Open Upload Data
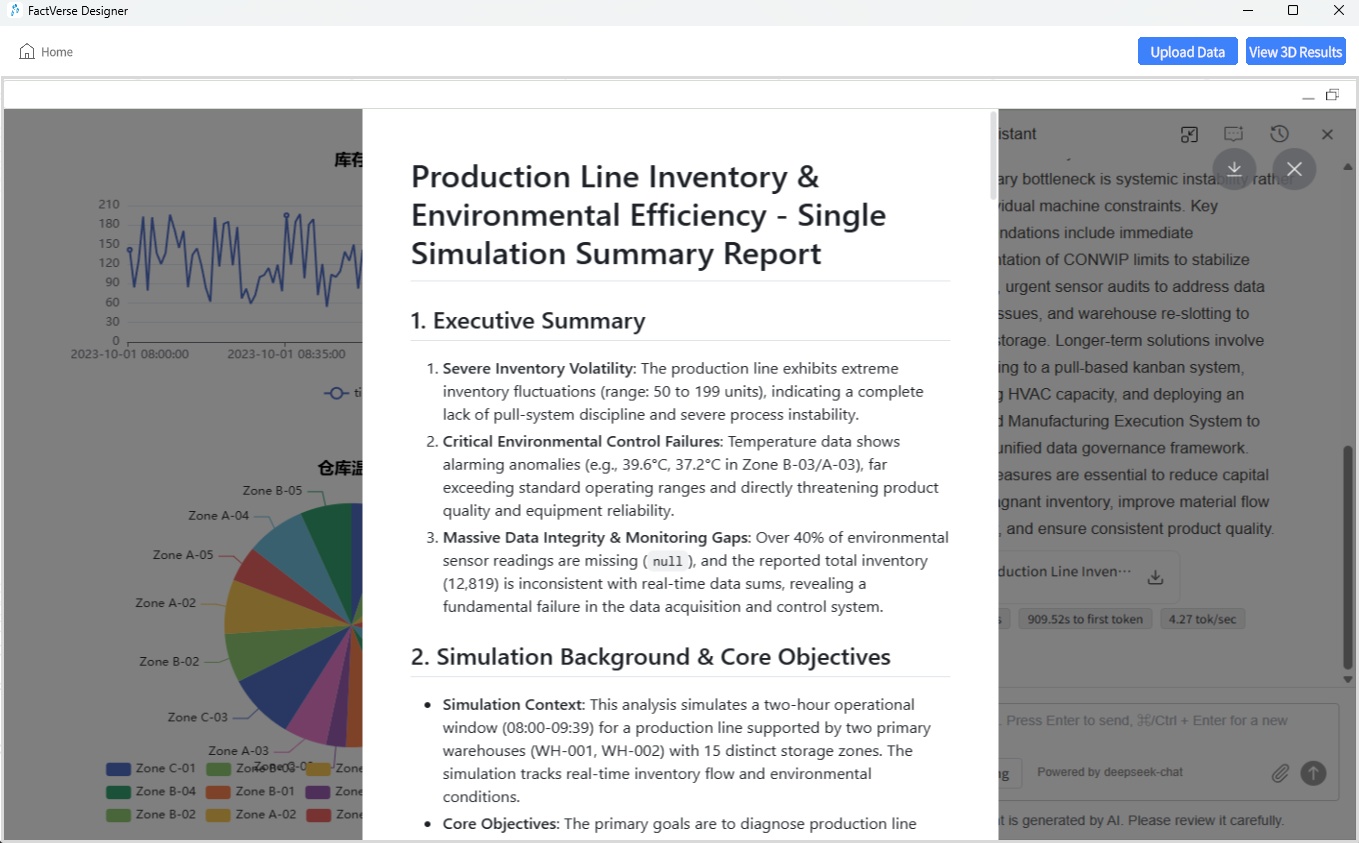Screen dimensions: 1359x843 click(1187, 51)
